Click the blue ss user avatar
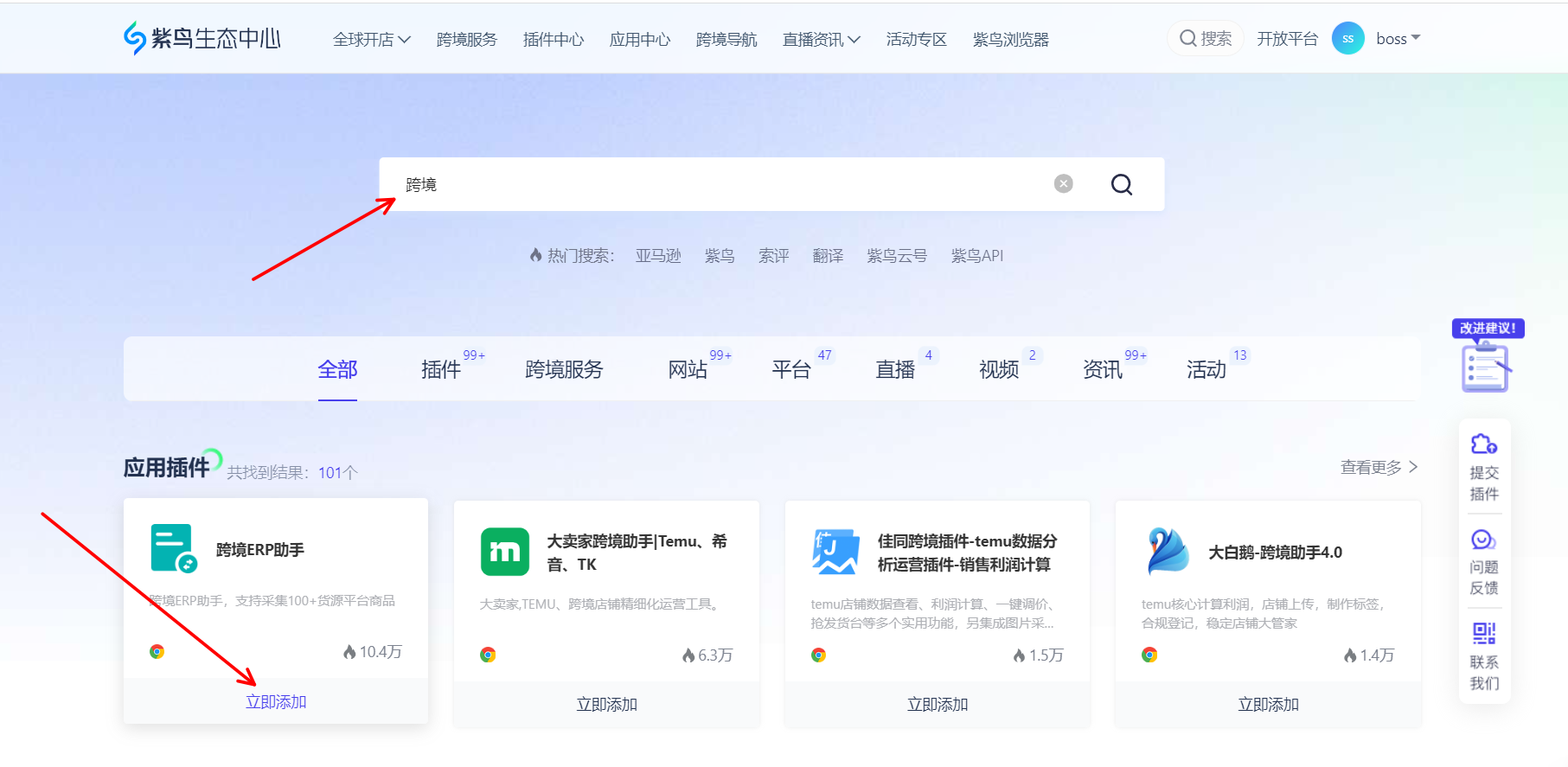The height and width of the screenshot is (767, 1568). 1347,38
